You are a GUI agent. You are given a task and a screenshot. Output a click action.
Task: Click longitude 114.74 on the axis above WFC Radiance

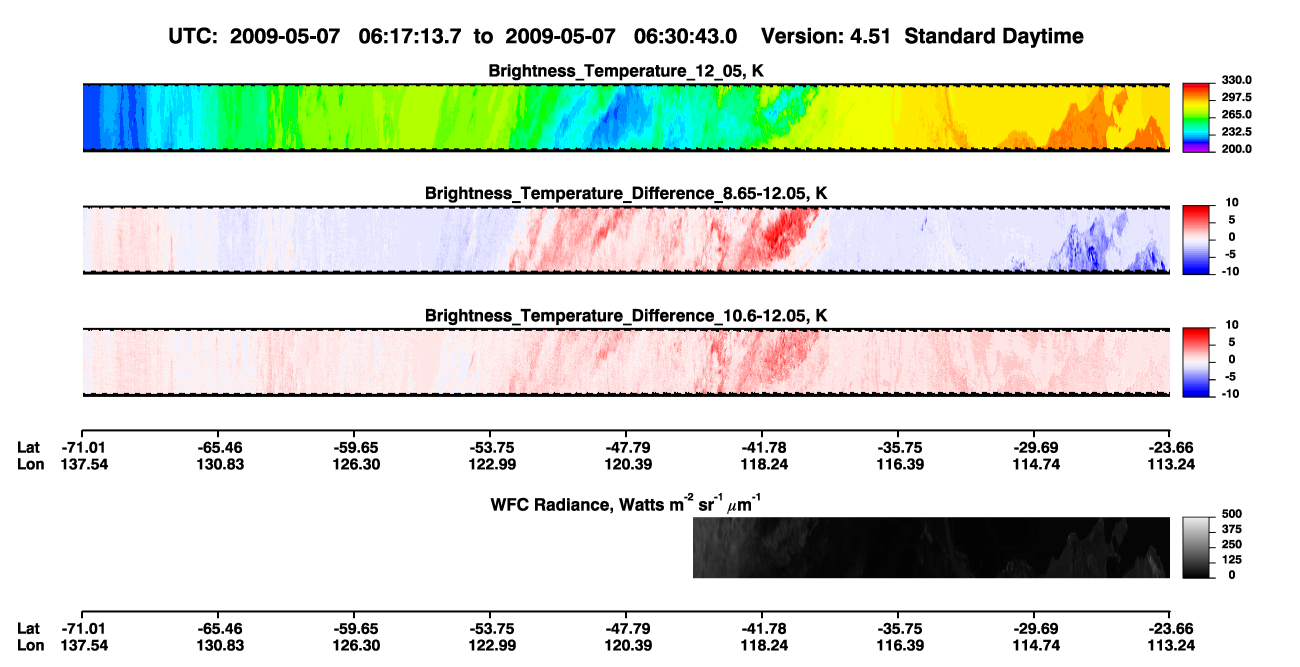click(x=1034, y=463)
